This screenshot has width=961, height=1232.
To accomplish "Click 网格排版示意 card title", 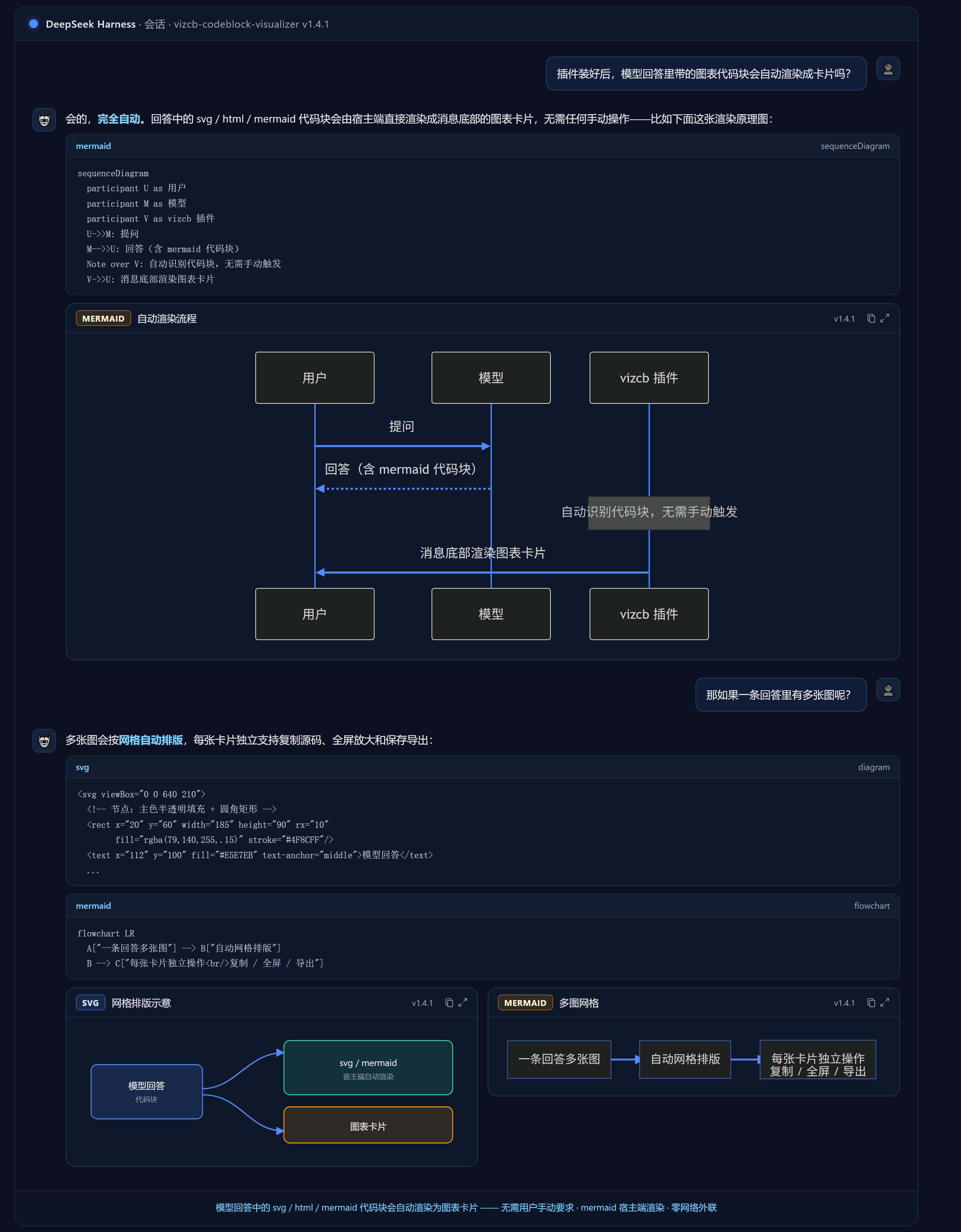I will pos(141,1002).
